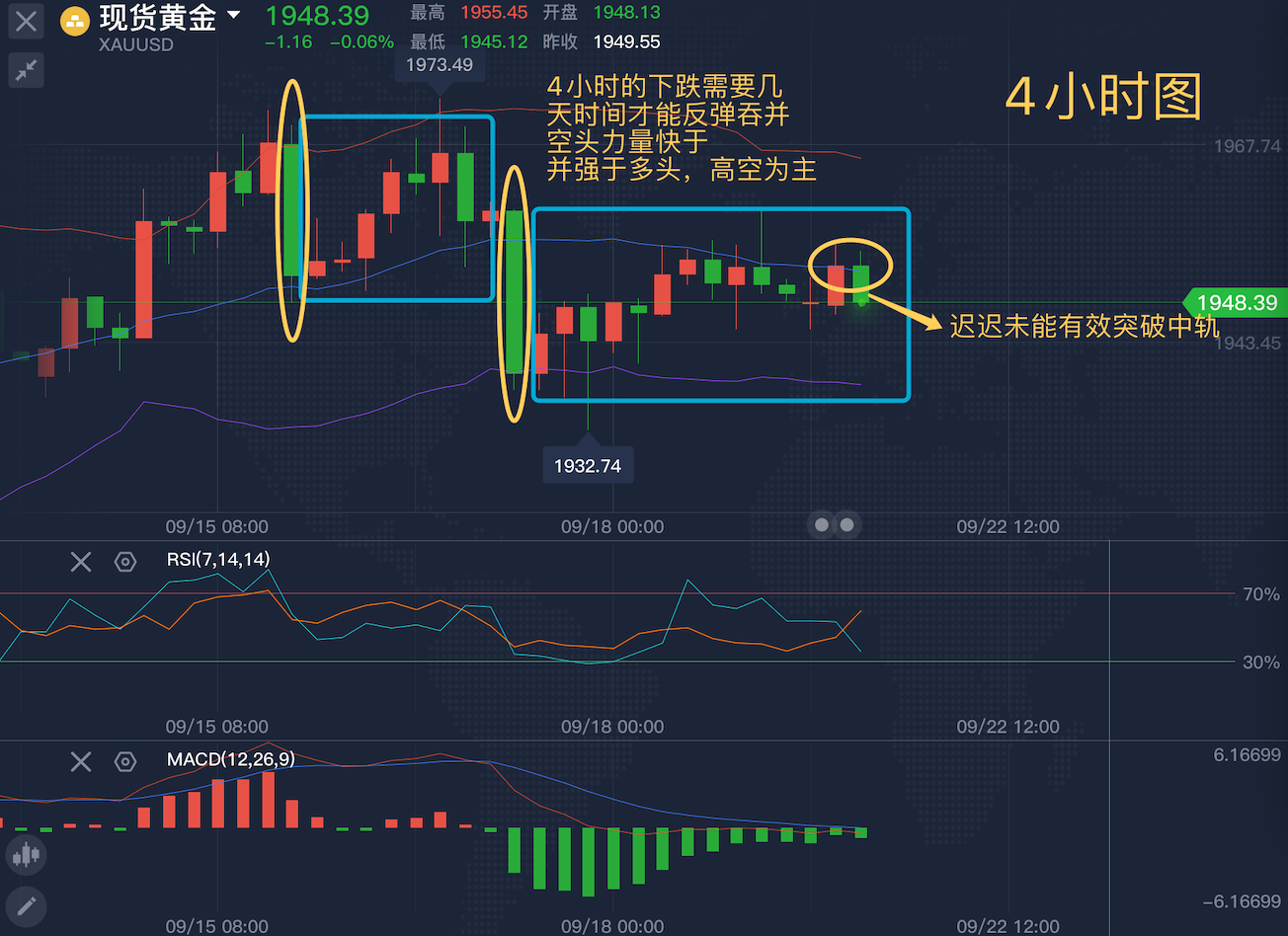Close the chart with top-left X
The height and width of the screenshot is (936, 1288).
pos(27,21)
